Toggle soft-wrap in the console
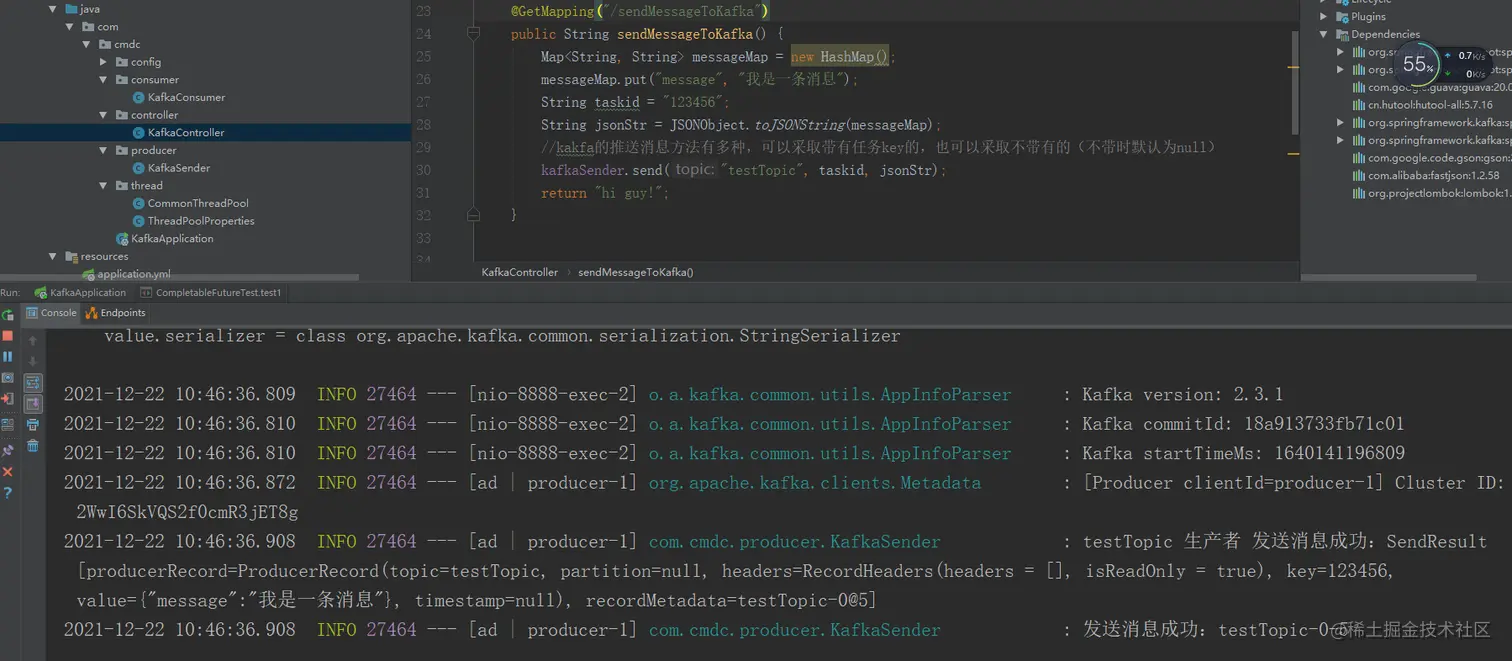1512x661 pixels. point(33,382)
